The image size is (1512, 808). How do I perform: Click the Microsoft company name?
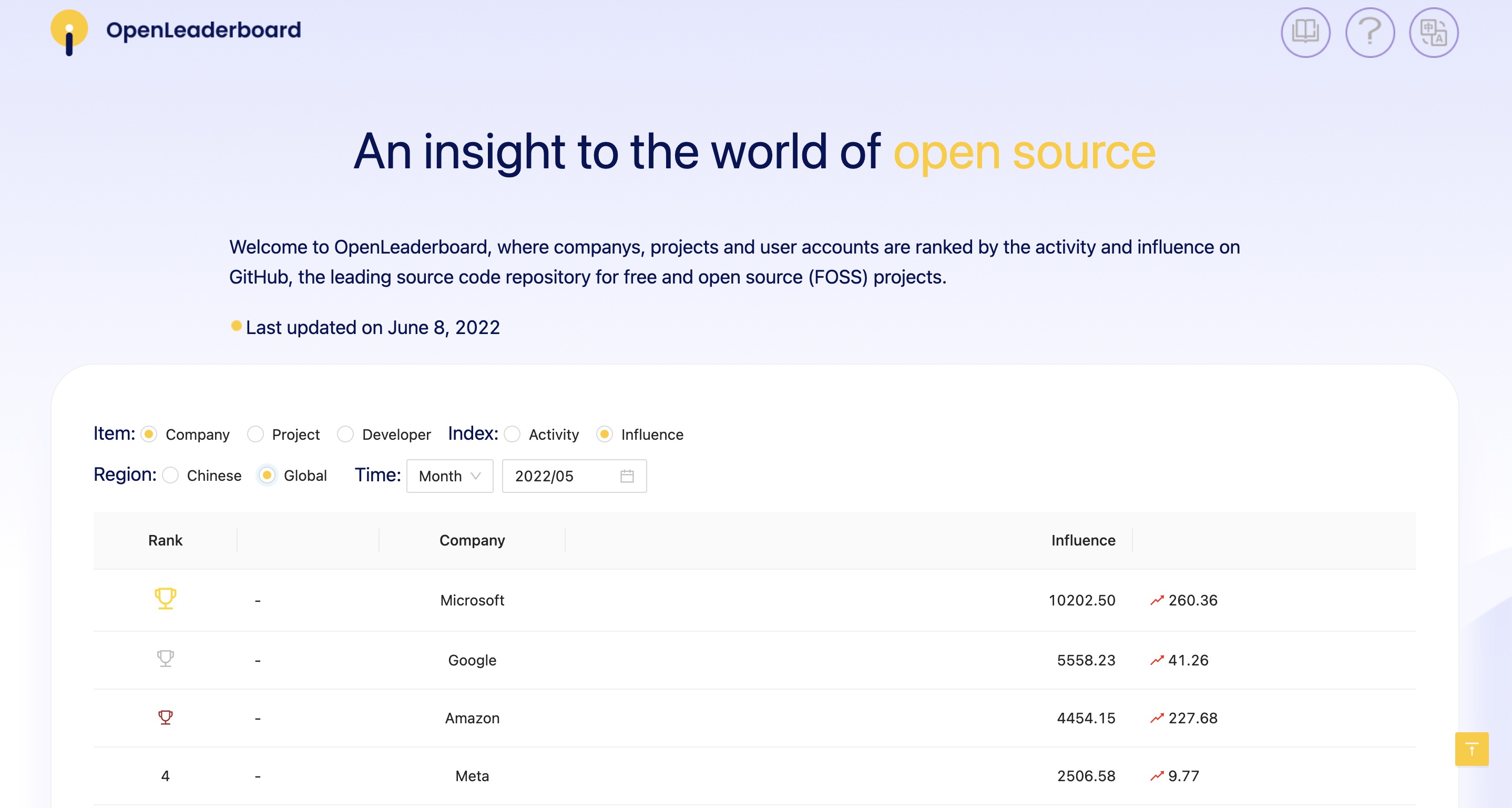point(472,600)
